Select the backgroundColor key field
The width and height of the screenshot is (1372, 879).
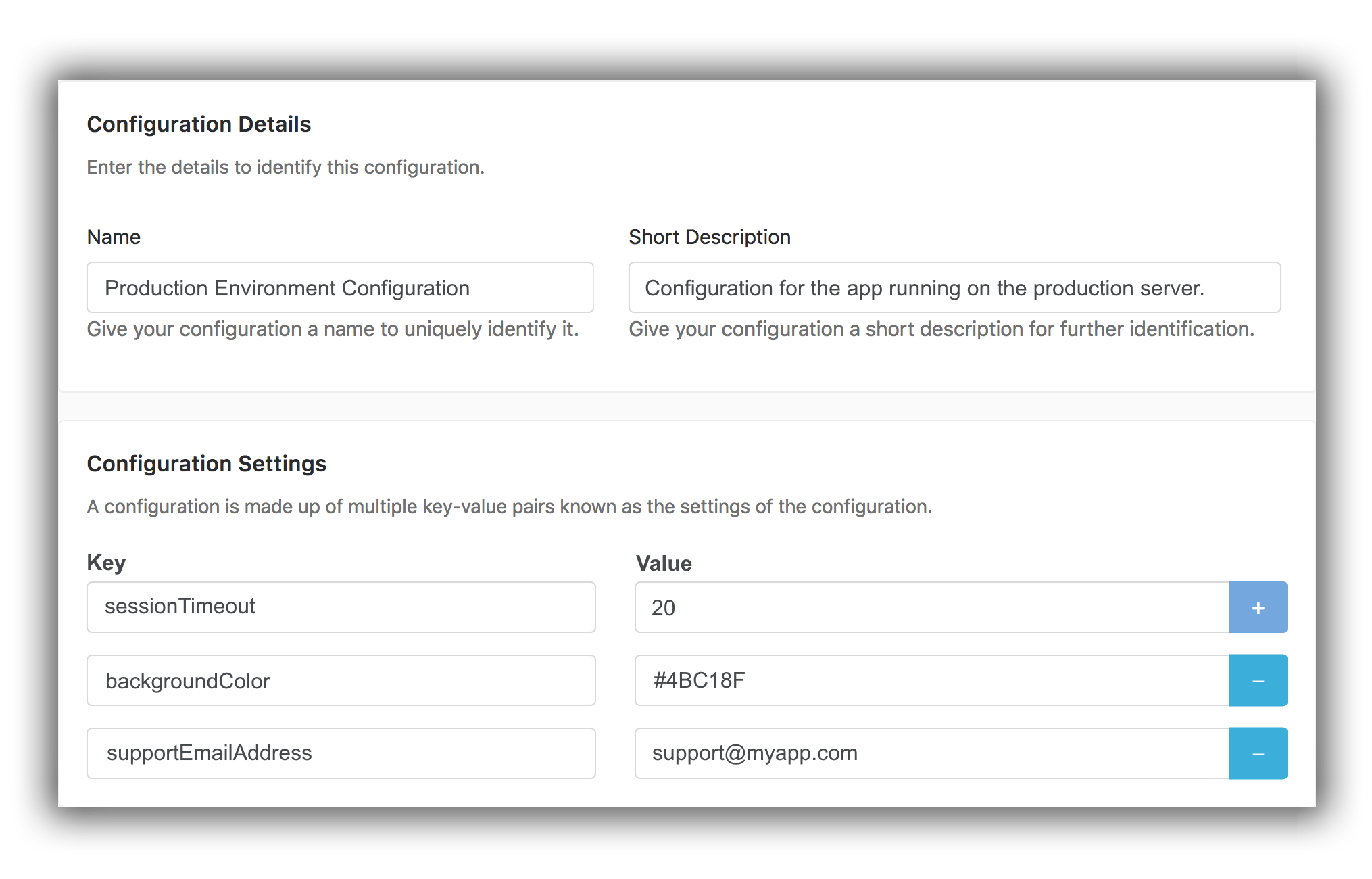(340, 680)
